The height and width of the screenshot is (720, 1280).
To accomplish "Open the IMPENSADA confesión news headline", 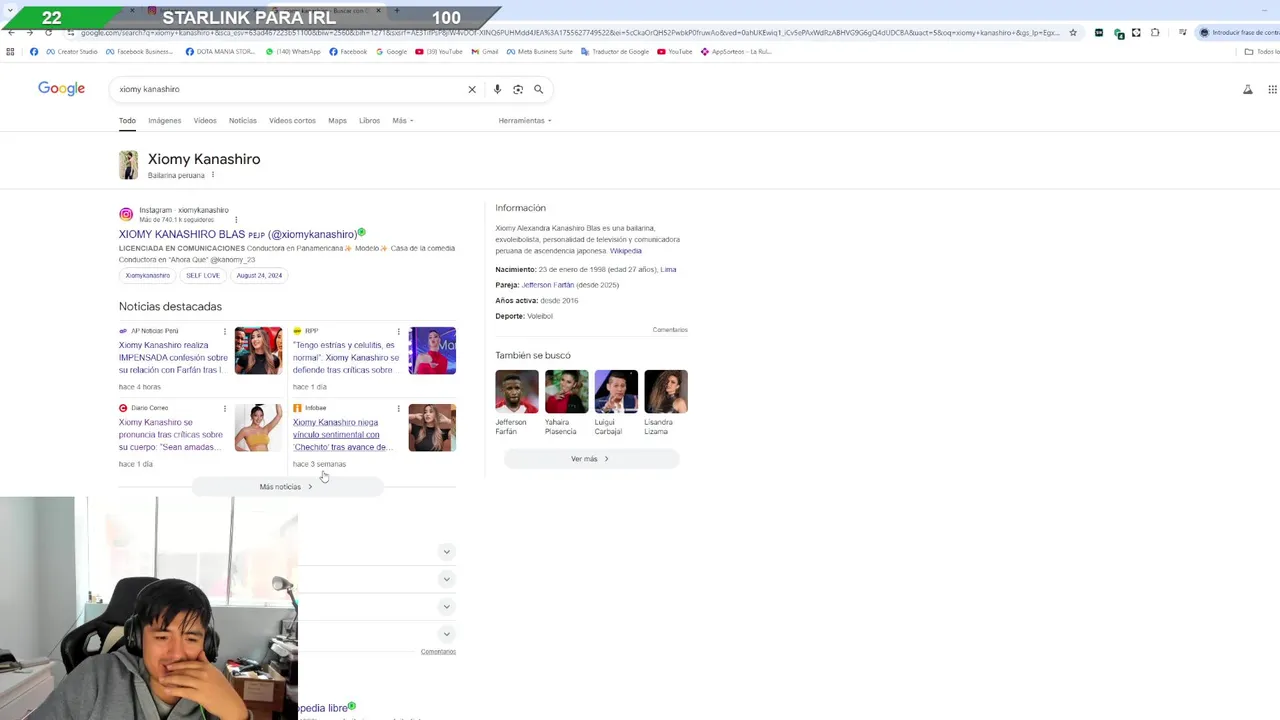I will (x=173, y=357).
